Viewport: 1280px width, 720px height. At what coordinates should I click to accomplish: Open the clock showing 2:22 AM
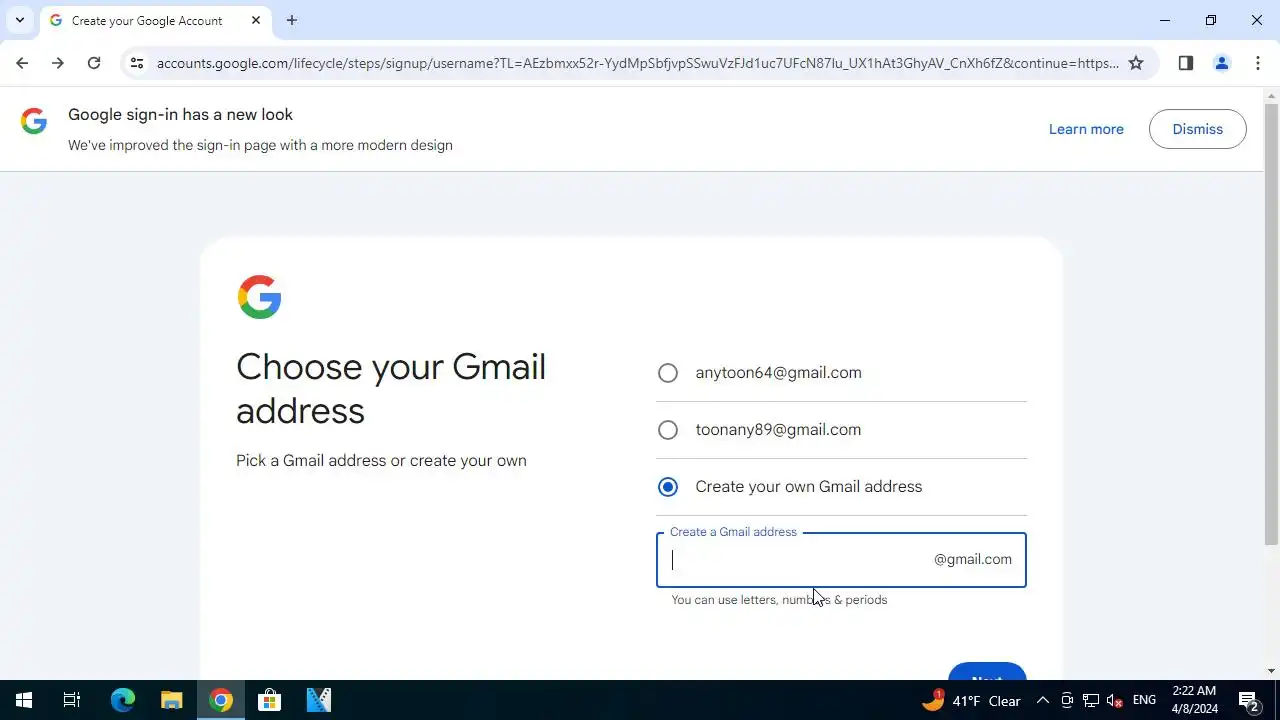tap(1194, 700)
